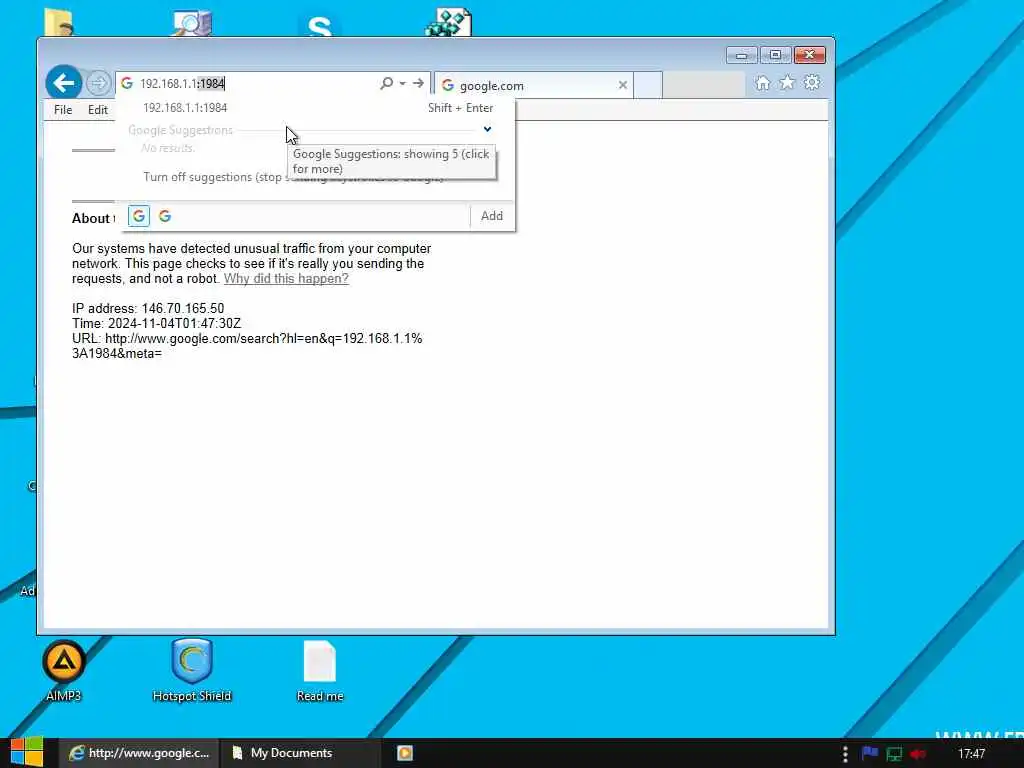Click the taskbar clock 17:47

click(x=971, y=754)
